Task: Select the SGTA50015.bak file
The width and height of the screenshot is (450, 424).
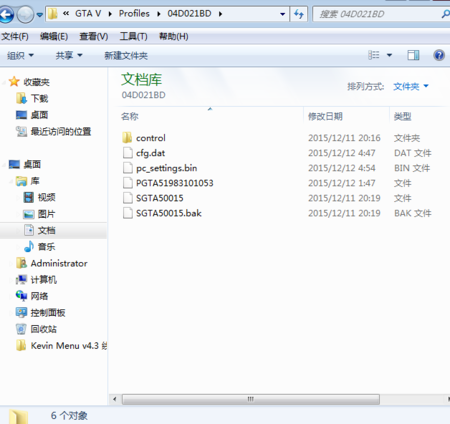Action: [x=169, y=213]
